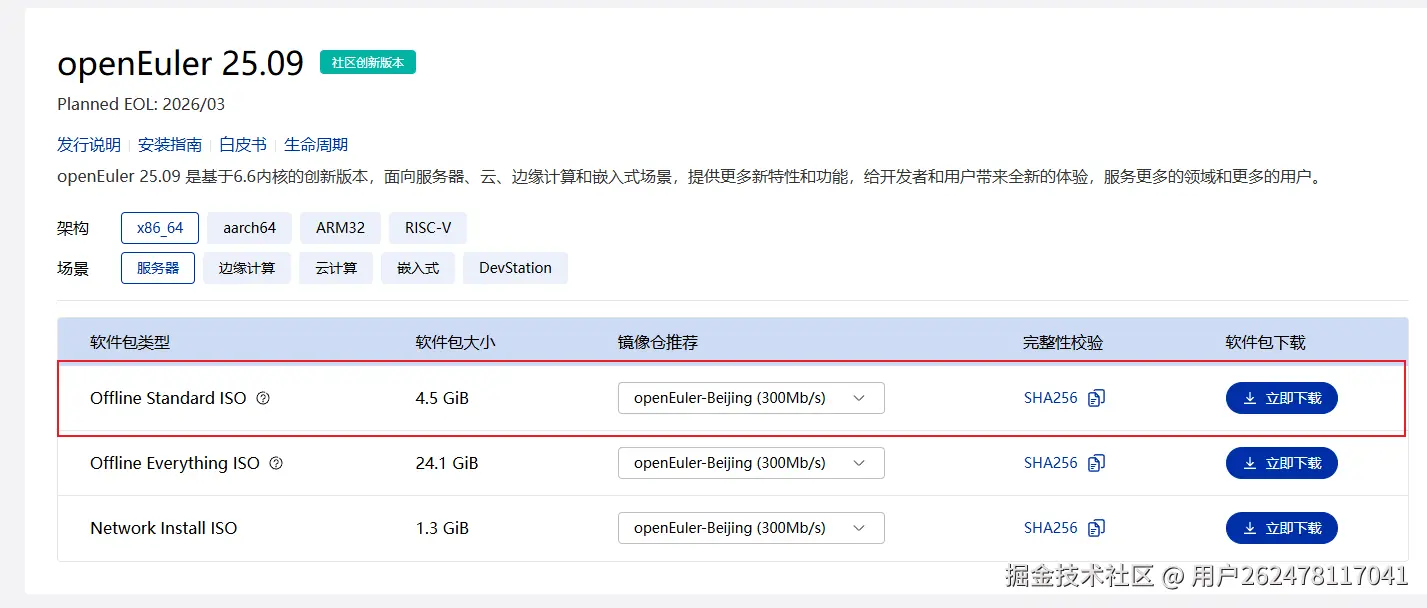Copy SHA256 for Offline Standard ISO
The height and width of the screenshot is (608, 1427).
click(1096, 398)
